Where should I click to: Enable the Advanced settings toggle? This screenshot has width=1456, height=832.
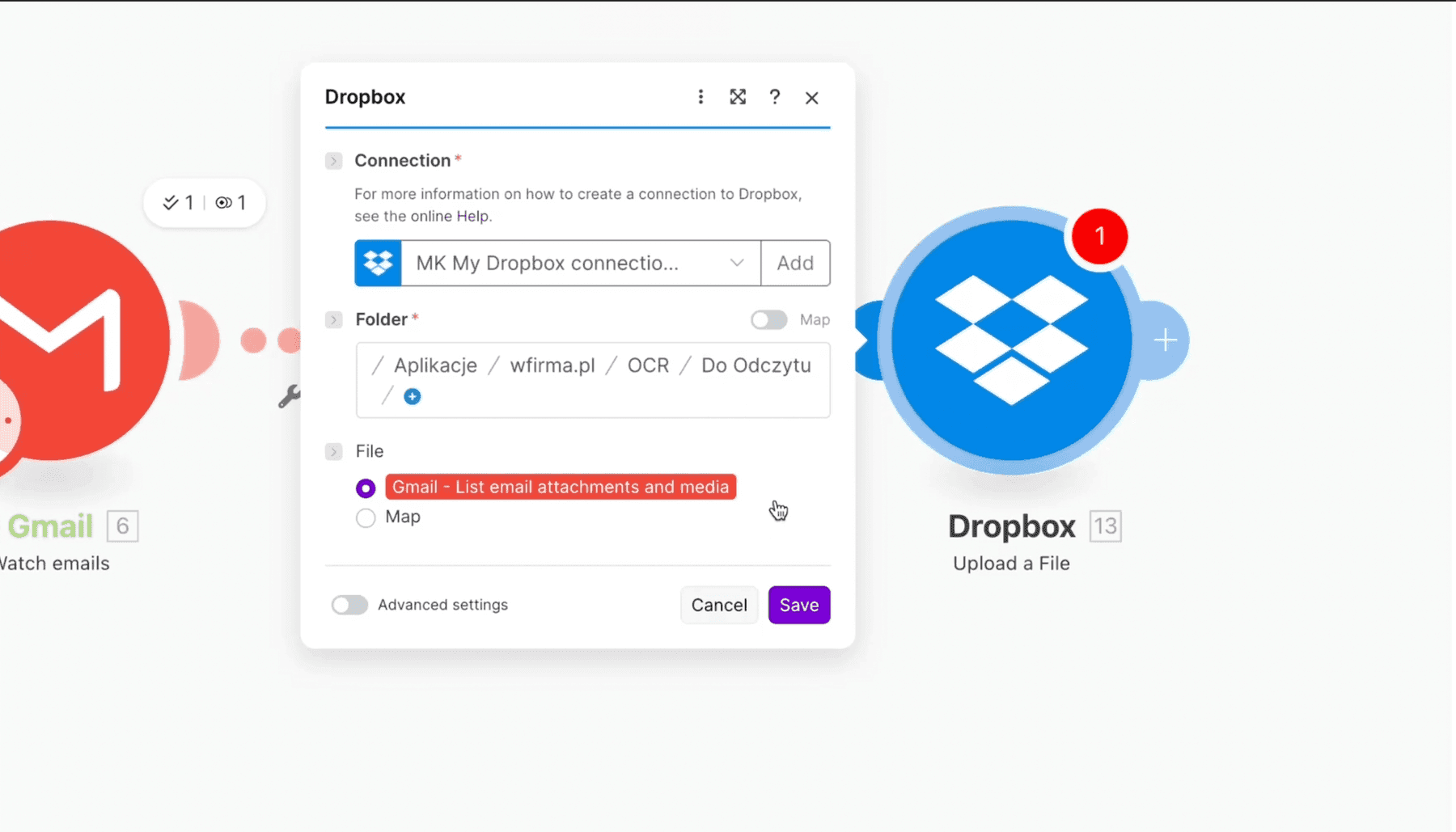coord(349,605)
